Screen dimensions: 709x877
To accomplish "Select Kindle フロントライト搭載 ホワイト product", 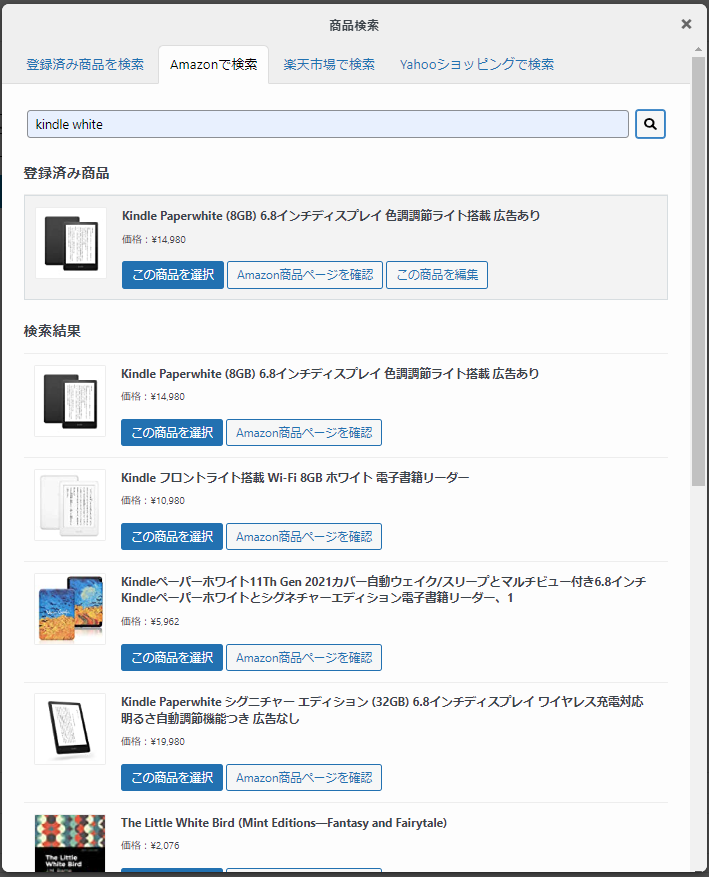I will (172, 536).
